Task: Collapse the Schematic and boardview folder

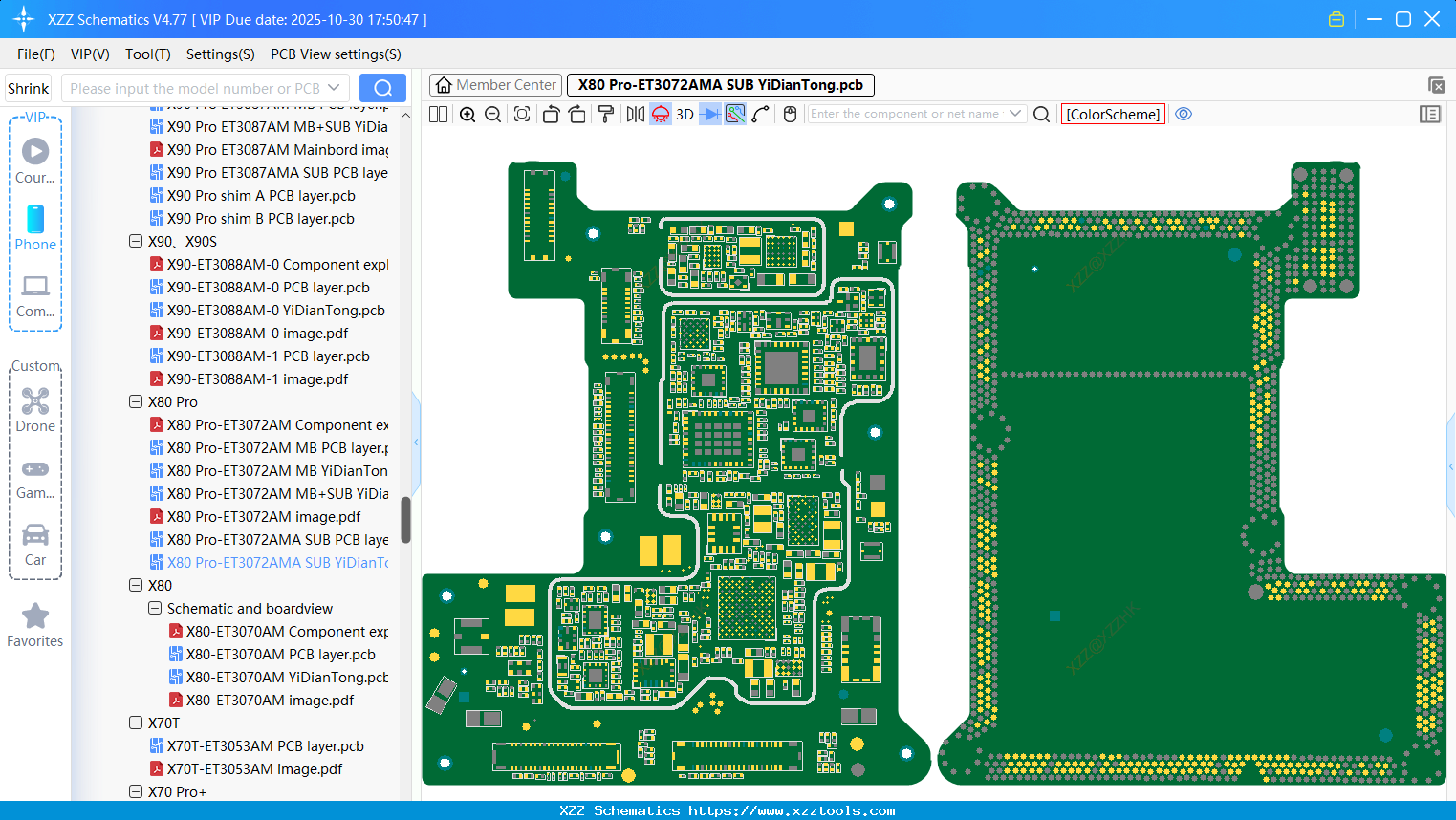Action: pyautogui.click(x=155, y=609)
